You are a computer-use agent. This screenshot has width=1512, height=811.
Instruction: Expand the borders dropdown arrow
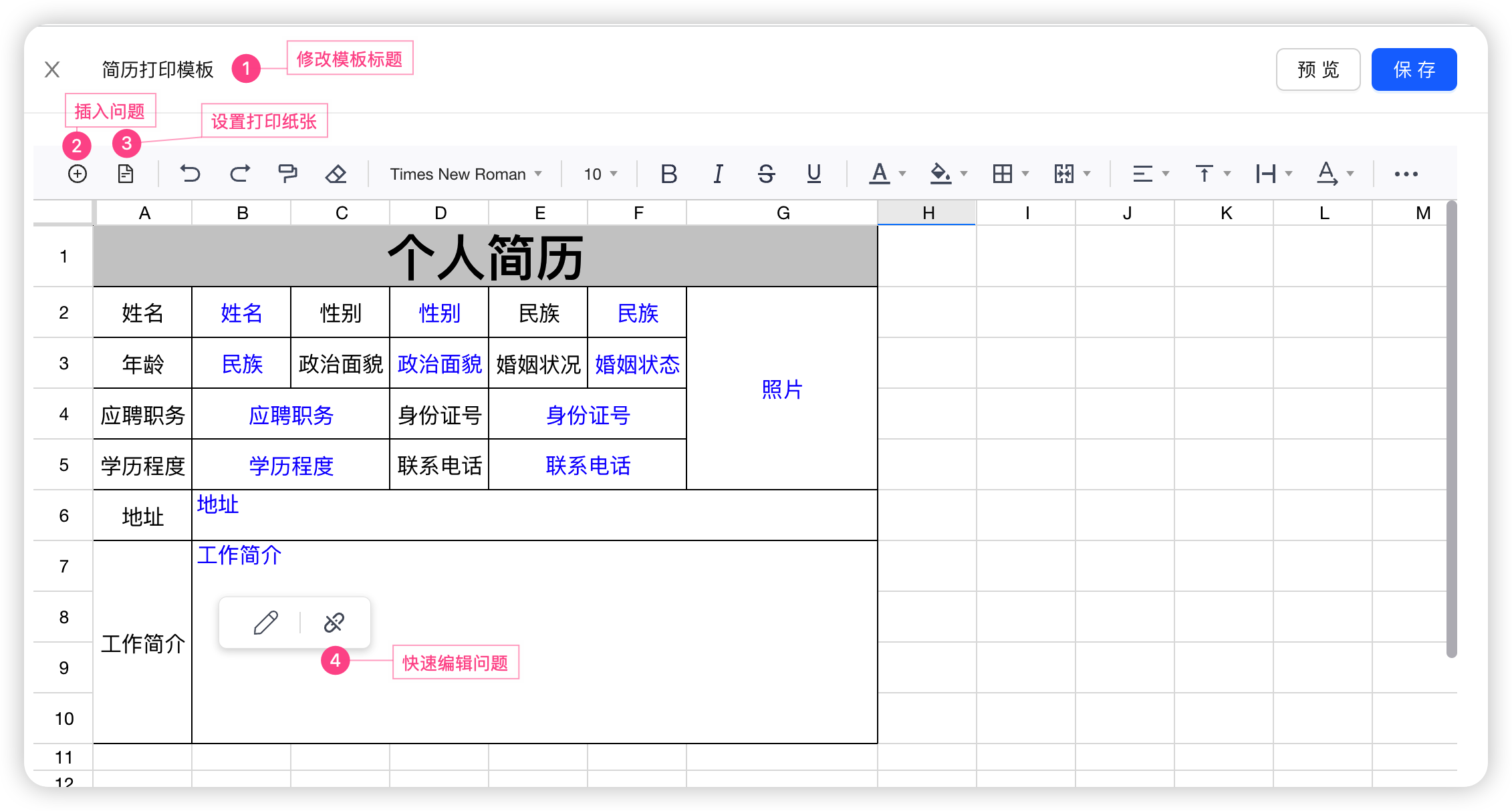click(1025, 174)
